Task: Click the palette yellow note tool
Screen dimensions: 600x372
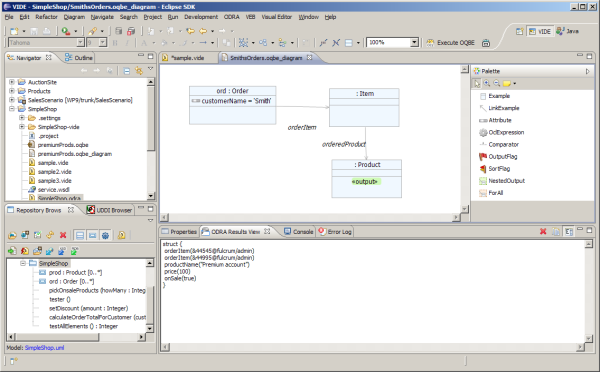Action: point(507,83)
